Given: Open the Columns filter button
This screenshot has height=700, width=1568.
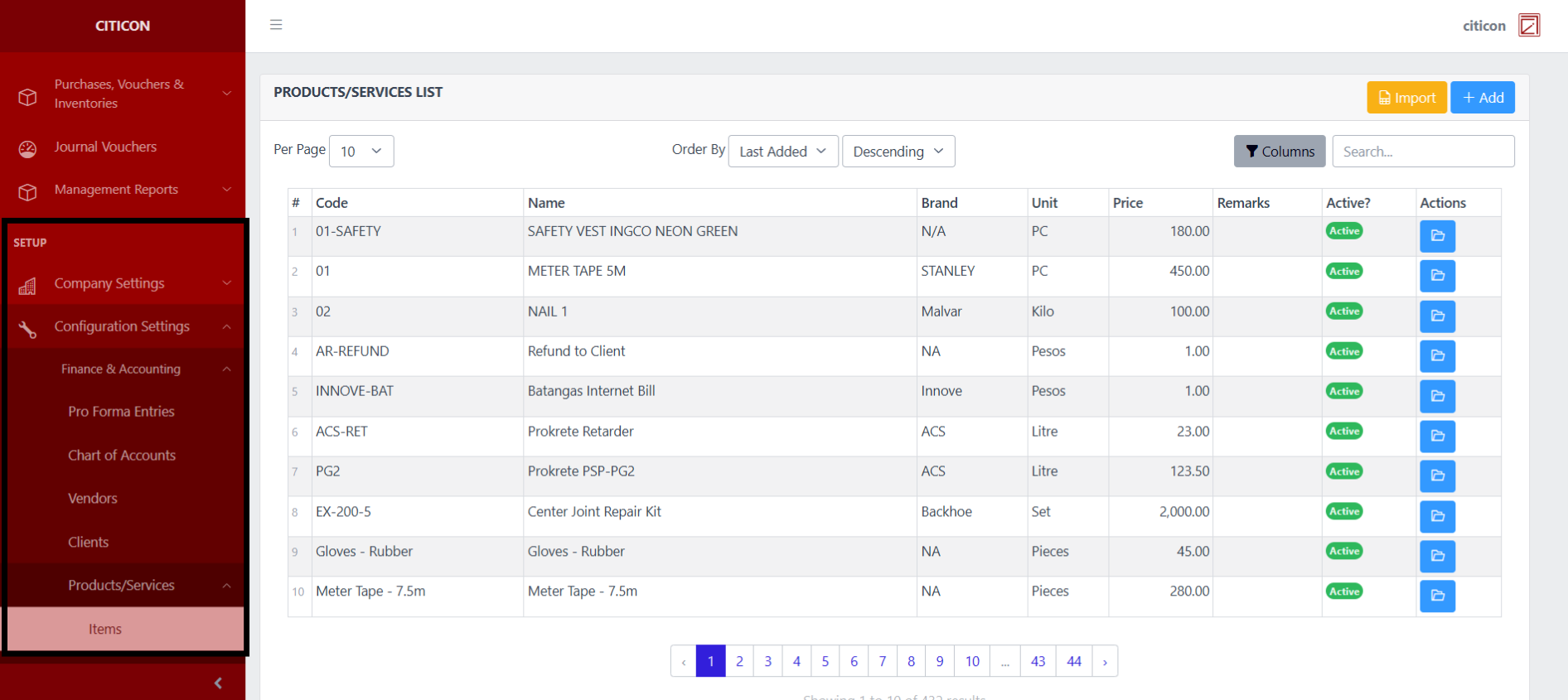Looking at the screenshot, I should (x=1280, y=151).
